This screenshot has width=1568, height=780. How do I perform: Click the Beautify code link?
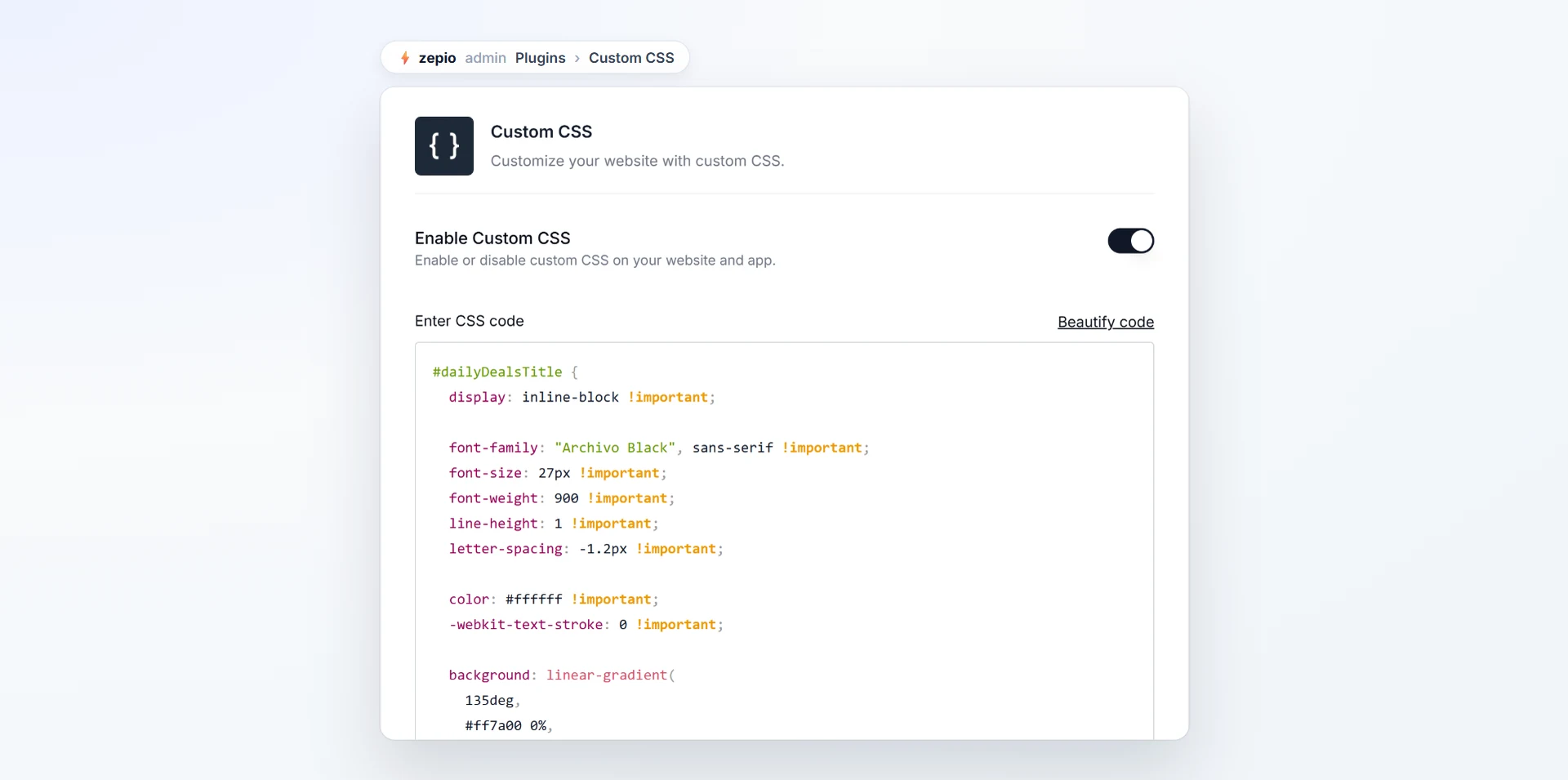point(1106,322)
